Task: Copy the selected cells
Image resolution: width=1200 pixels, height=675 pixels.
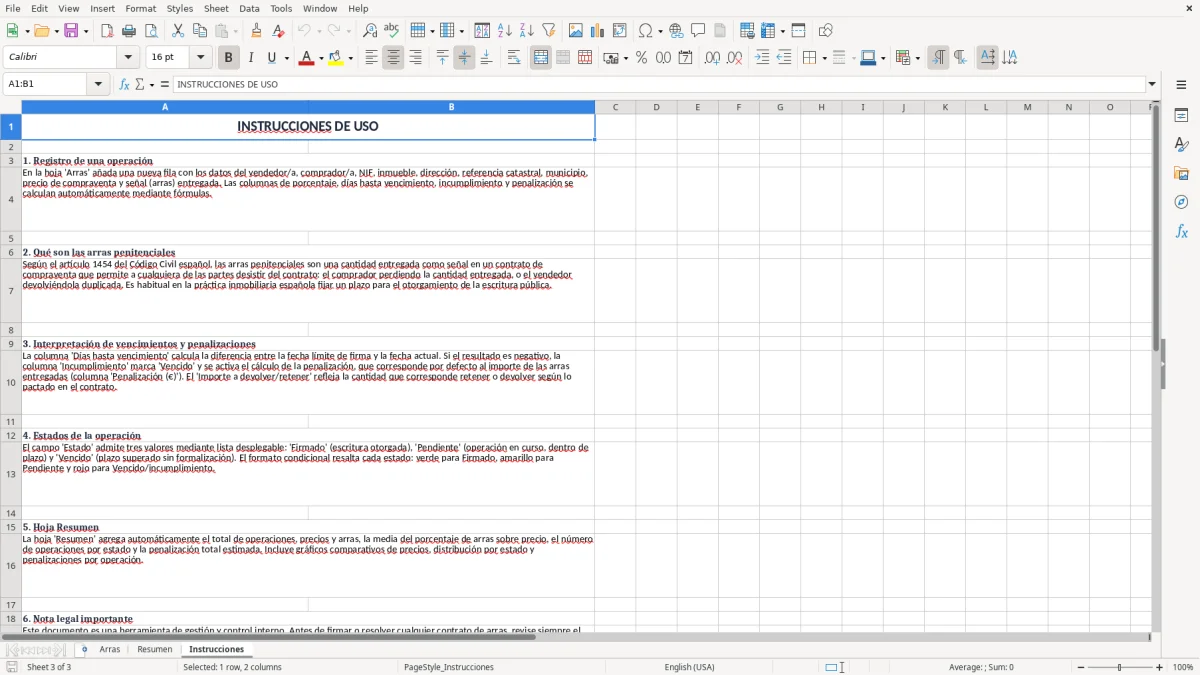Action: click(200, 31)
